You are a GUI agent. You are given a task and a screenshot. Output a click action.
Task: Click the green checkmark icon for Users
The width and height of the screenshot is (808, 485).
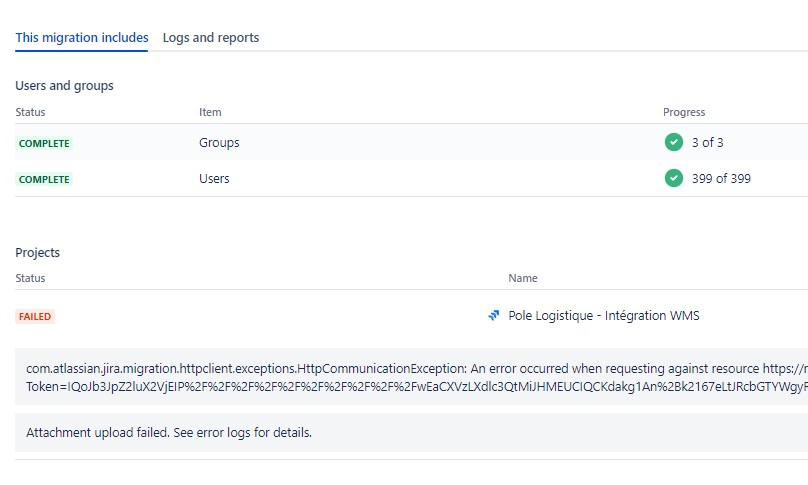tap(674, 178)
